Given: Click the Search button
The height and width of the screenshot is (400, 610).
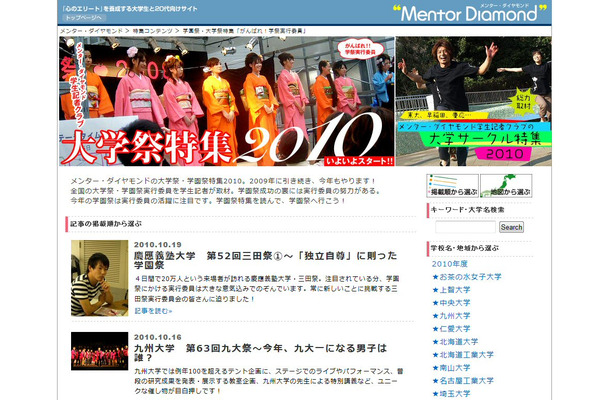Looking at the screenshot, I should click(x=511, y=227).
